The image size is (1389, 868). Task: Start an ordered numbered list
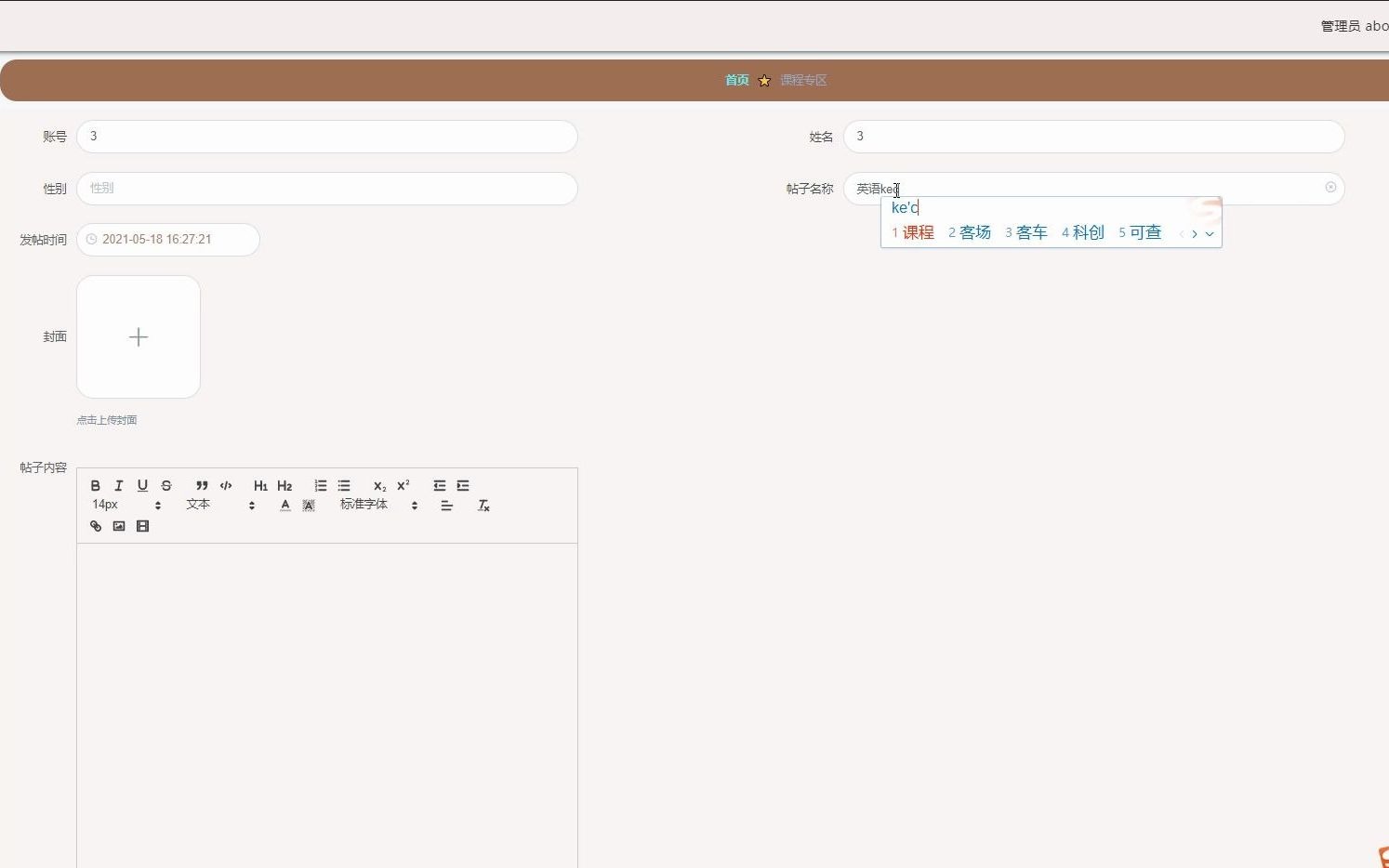tap(321, 485)
